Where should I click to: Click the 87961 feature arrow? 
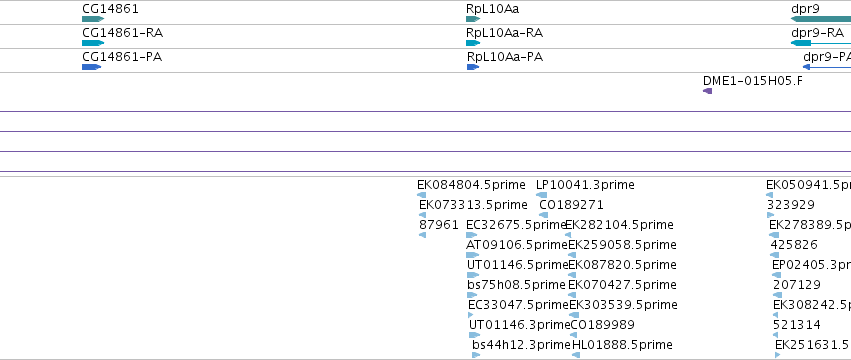click(422, 235)
